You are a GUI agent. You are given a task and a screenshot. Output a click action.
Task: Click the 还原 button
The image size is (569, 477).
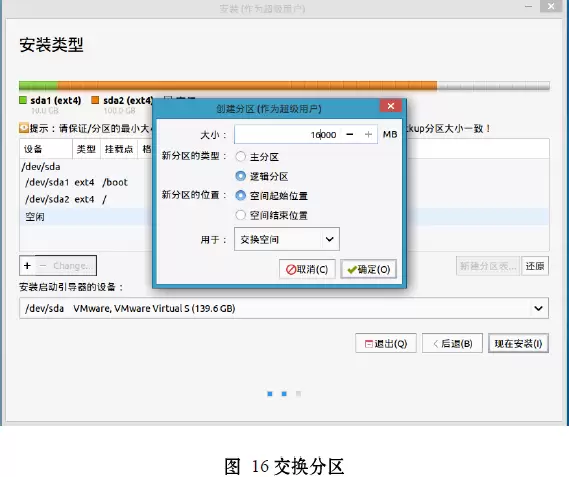point(535,266)
